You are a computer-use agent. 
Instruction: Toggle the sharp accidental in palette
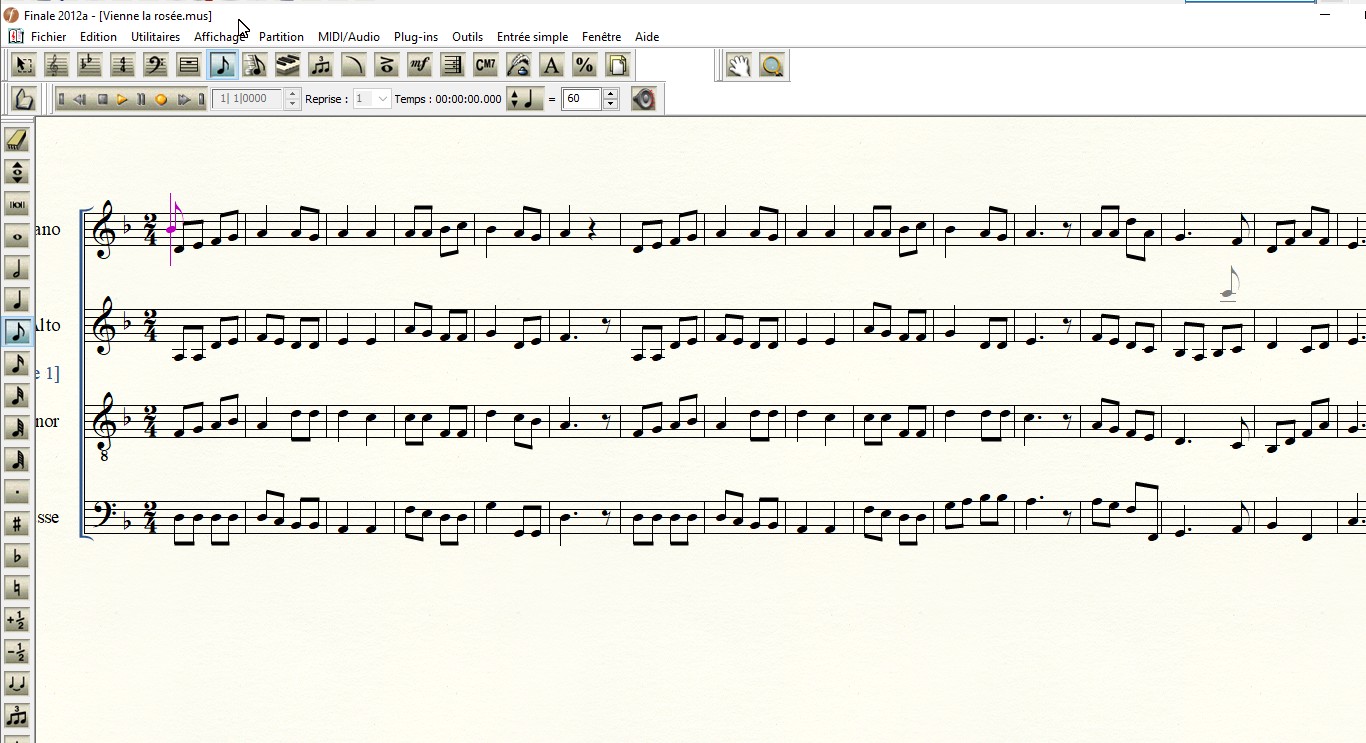click(x=16, y=523)
